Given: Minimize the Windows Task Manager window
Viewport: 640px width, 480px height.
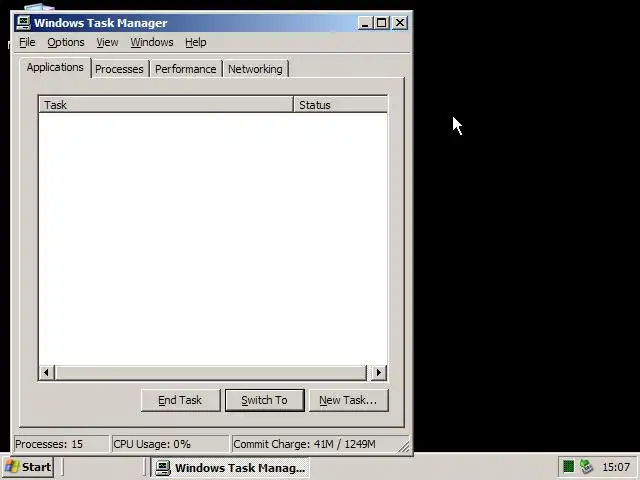Looking at the screenshot, I should pyautogui.click(x=365, y=23).
